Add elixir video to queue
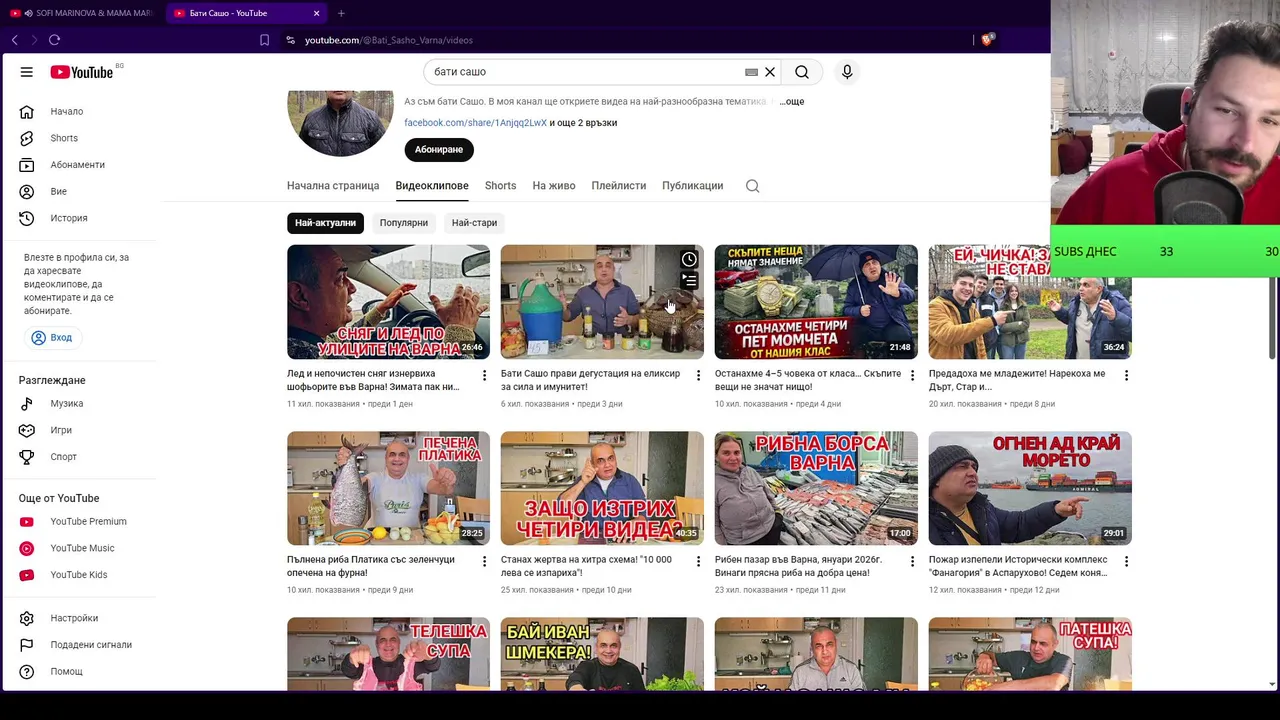Viewport: 1280px width, 720px height. click(x=690, y=281)
